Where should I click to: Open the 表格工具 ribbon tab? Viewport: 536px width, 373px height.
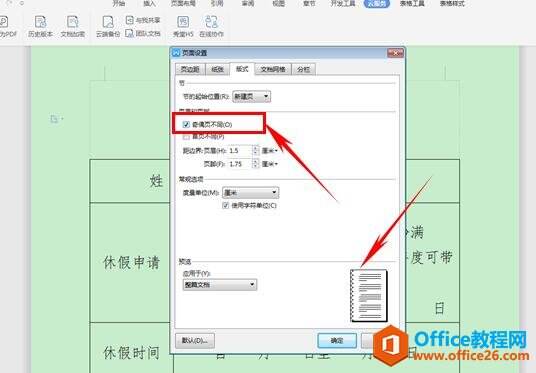pyautogui.click(x=412, y=3)
